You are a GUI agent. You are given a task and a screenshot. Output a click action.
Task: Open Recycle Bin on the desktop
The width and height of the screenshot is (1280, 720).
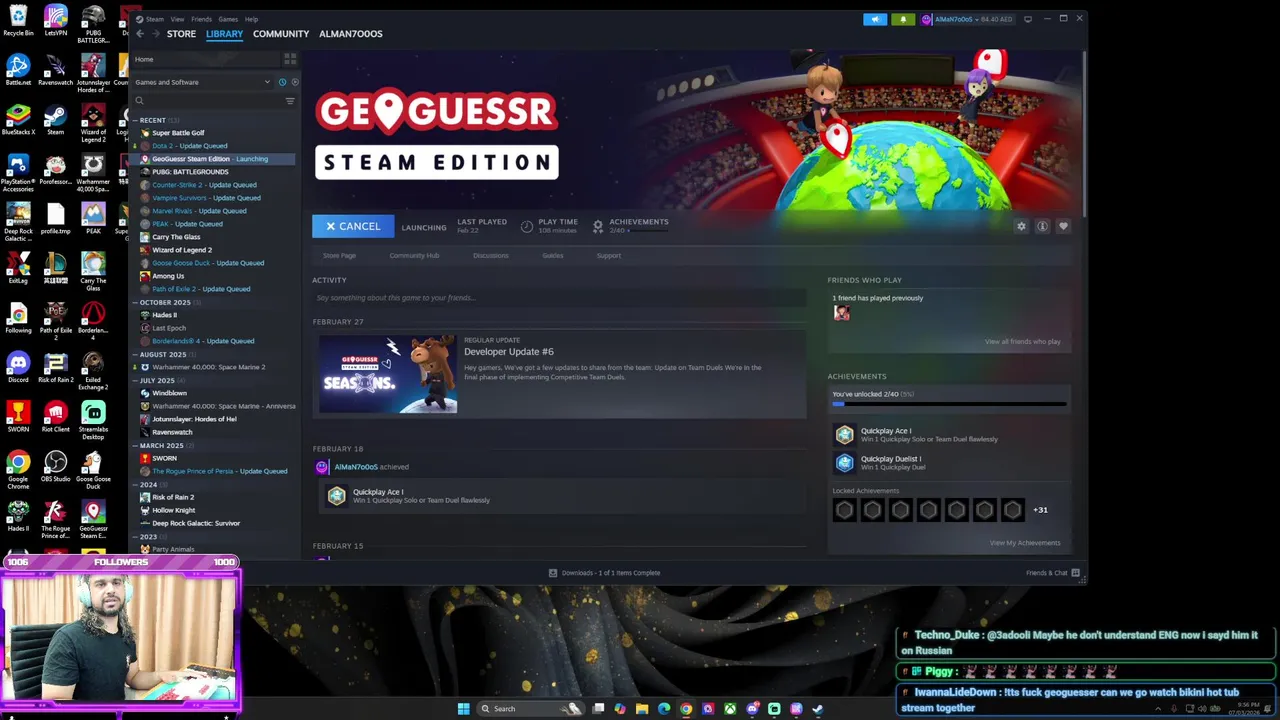[x=18, y=20]
